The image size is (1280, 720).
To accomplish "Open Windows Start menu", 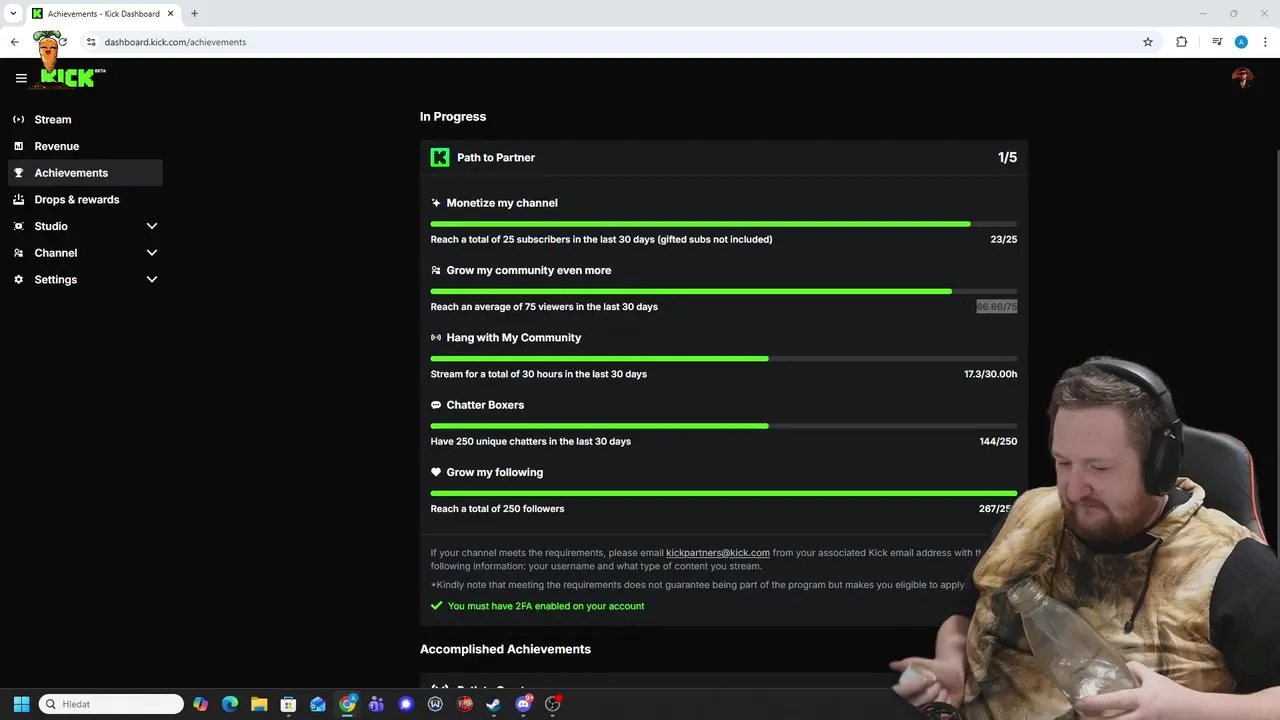I will 21,704.
